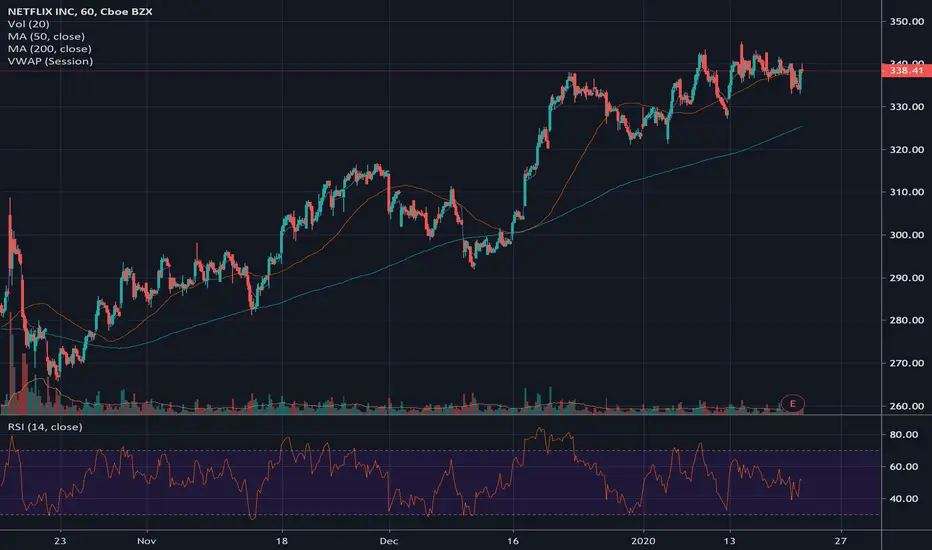Click the RSI 40.00 scale label
932x550 pixels.
(x=903, y=499)
